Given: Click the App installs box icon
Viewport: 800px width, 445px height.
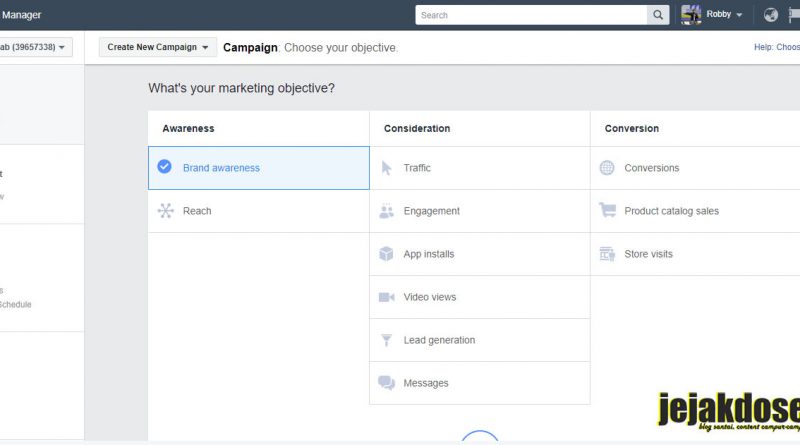Looking at the screenshot, I should [386, 254].
